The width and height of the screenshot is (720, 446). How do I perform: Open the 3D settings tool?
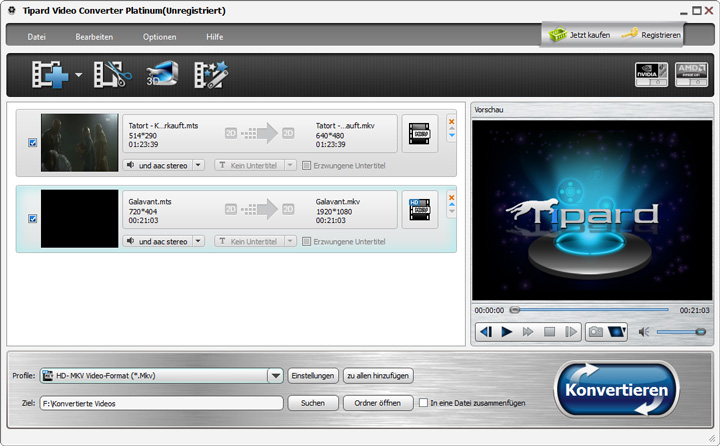pos(162,73)
